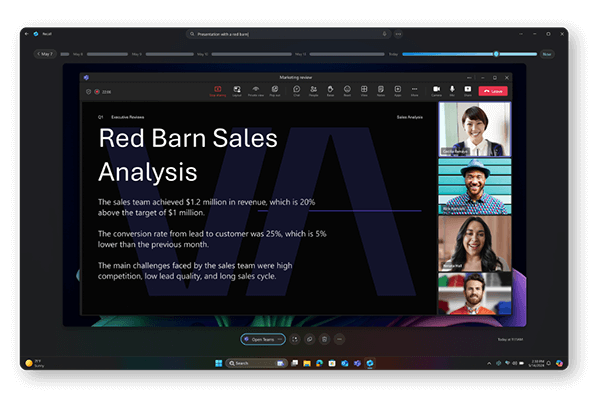Viewport: 600px width, 409px height.
Task: Delete this snapshot with the trash icon
Action: pos(325,339)
